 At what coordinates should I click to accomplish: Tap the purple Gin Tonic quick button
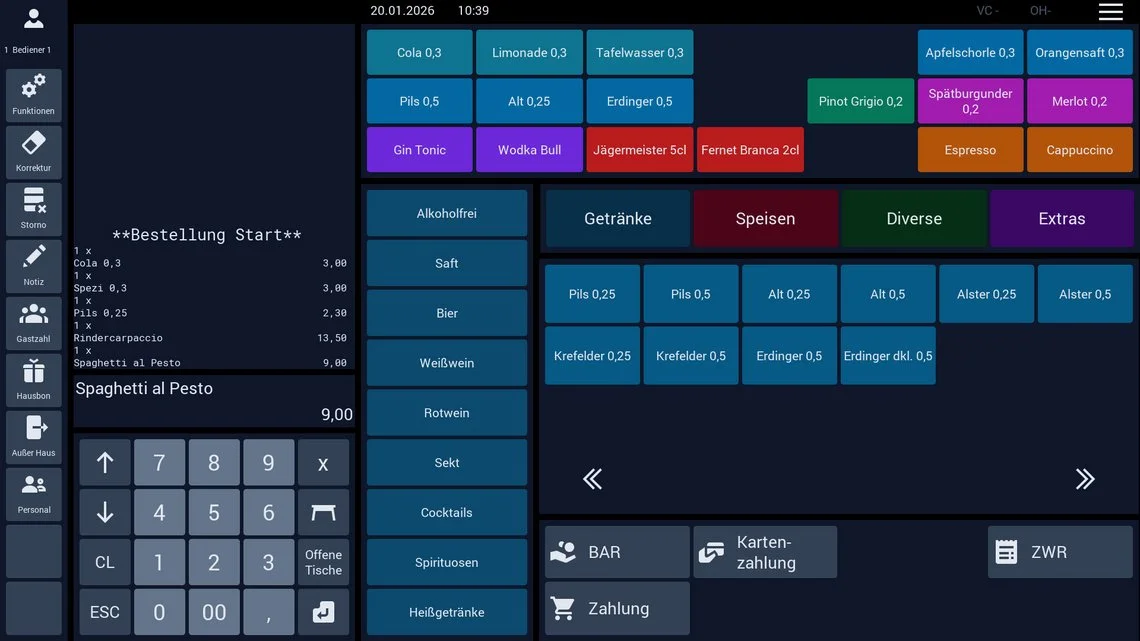(420, 150)
